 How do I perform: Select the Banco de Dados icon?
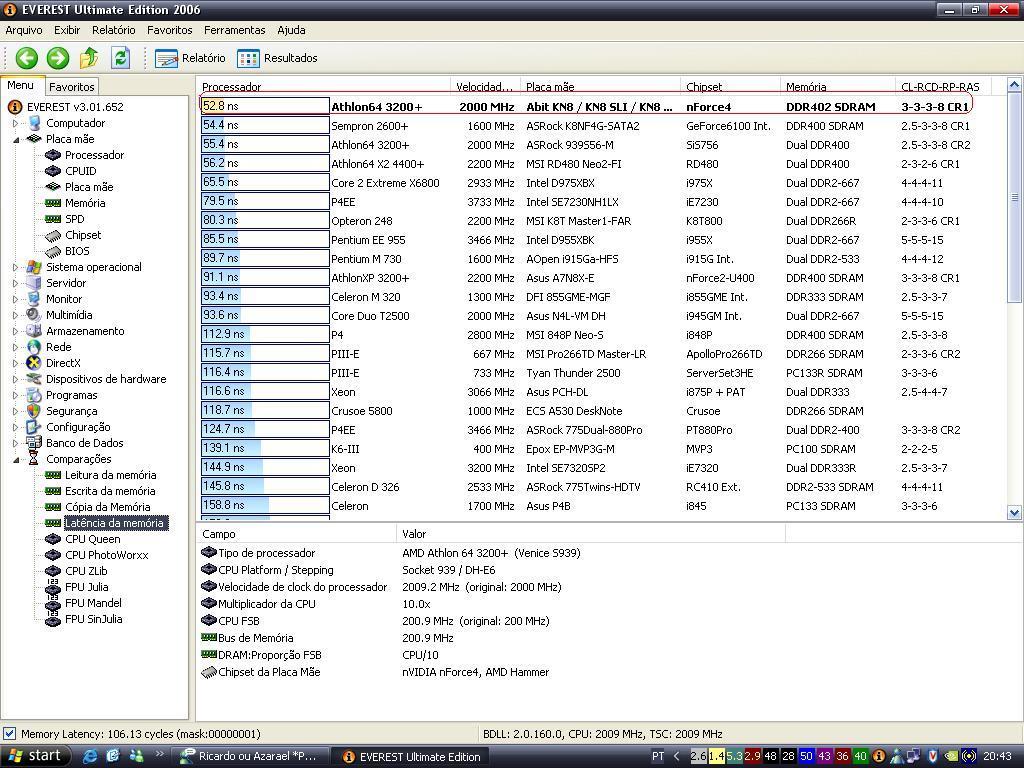(x=34, y=443)
